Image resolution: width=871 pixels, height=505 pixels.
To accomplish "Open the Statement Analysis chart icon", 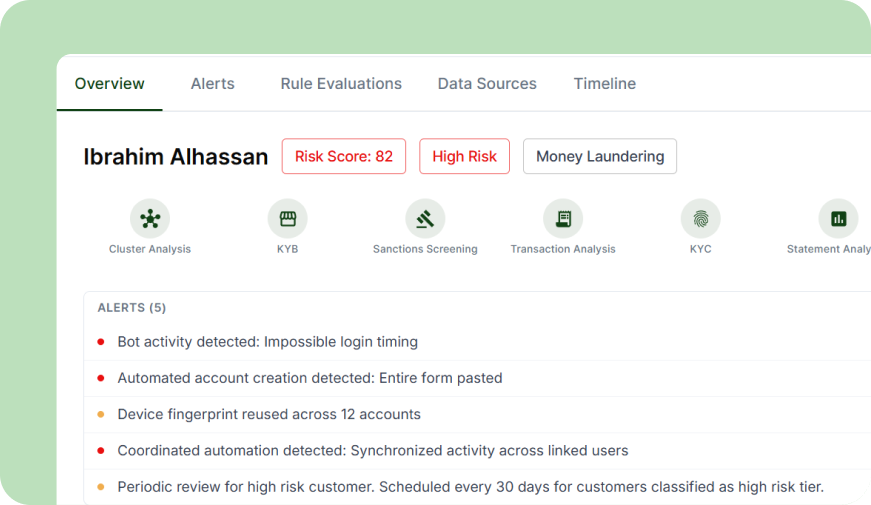I will [x=838, y=218].
